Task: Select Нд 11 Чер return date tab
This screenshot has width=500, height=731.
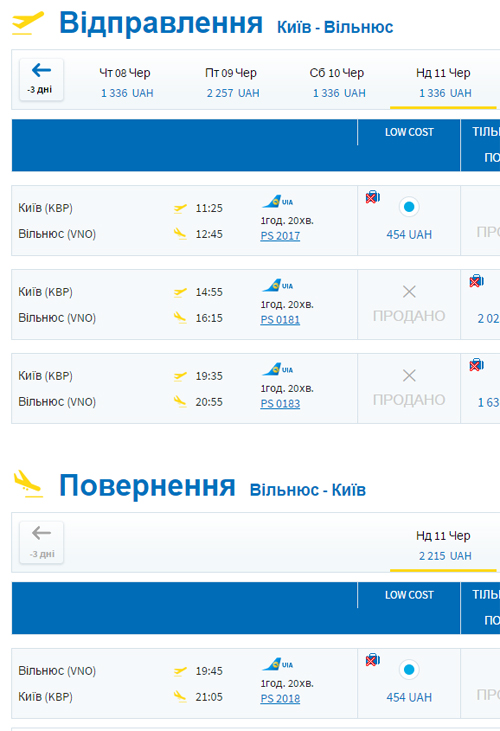Action: pos(444,545)
